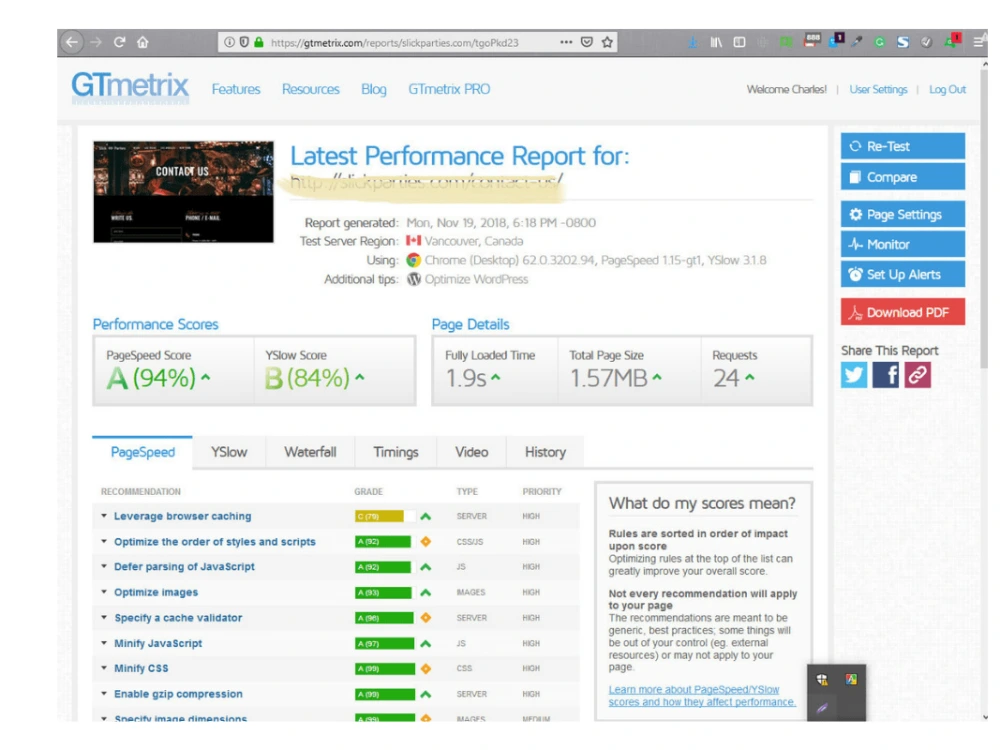Click the Monitor button
The image size is (1000, 750).
[902, 244]
